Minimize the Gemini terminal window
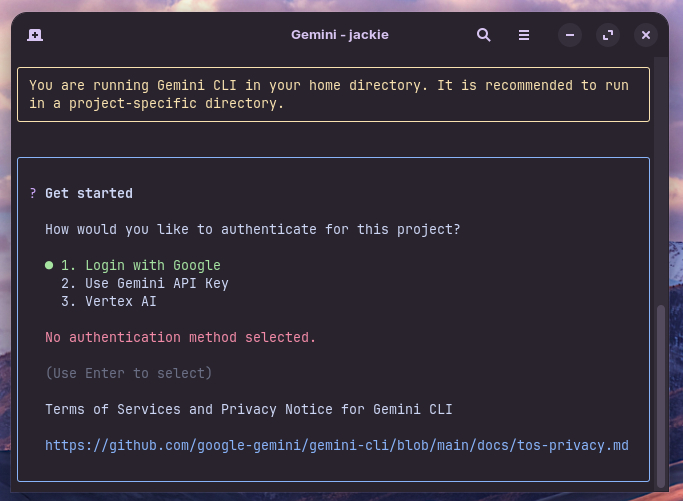683x501 pixels. [570, 35]
